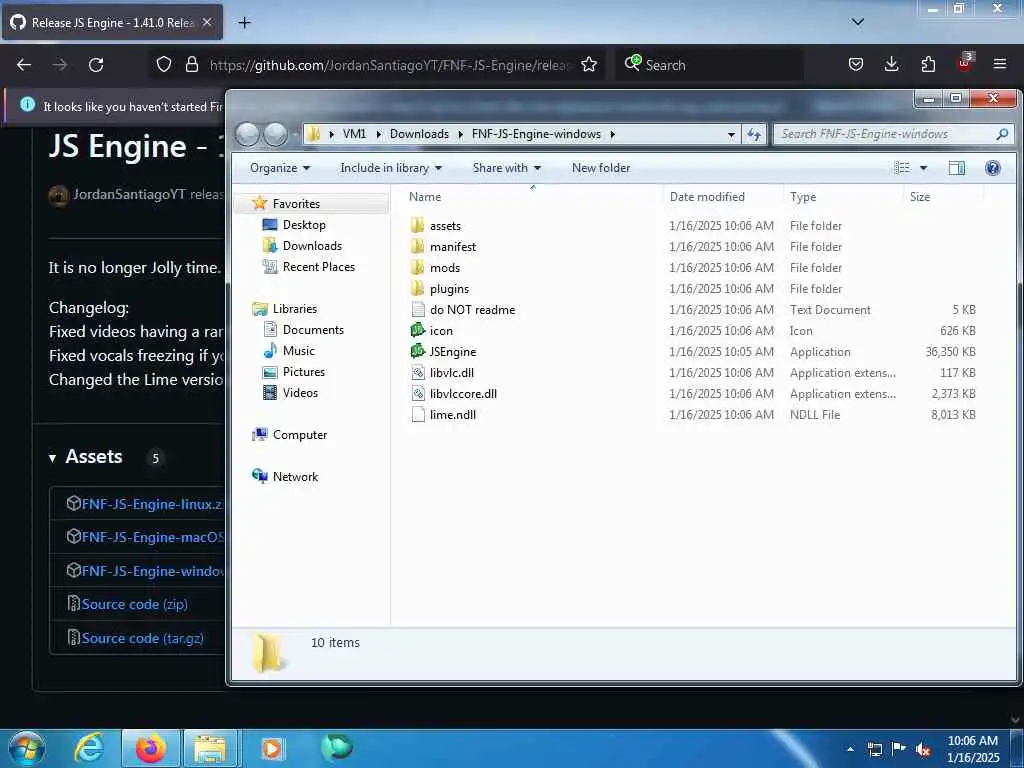Open the Organize menu

(280, 168)
